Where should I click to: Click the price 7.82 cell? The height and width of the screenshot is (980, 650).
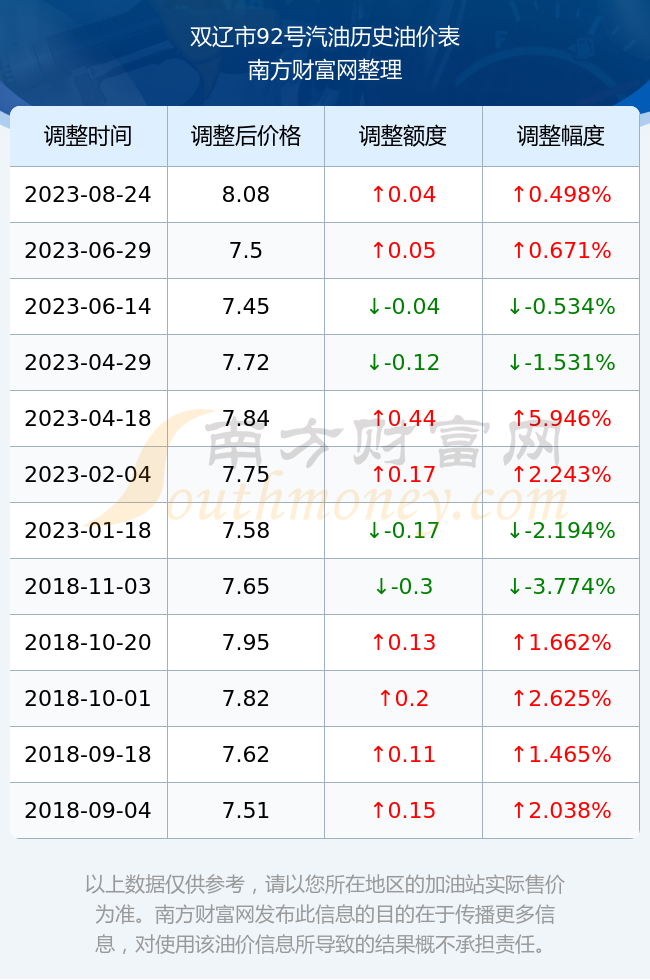pyautogui.click(x=246, y=698)
